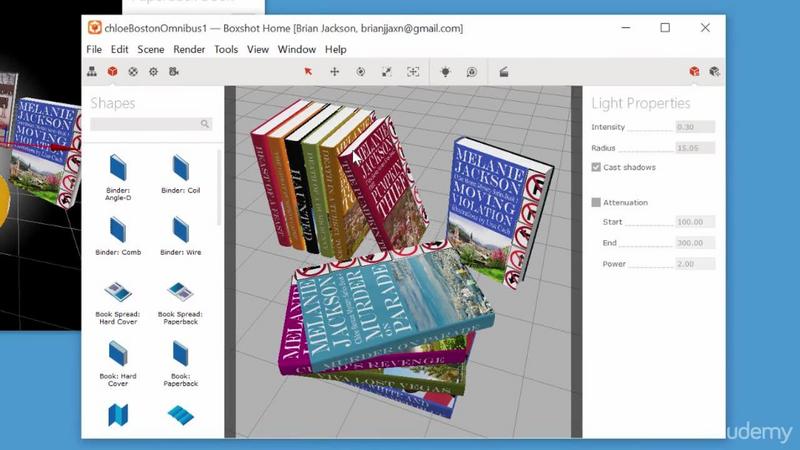
Task: Click the Shapes panel vertical scrollbar
Action: point(219,187)
